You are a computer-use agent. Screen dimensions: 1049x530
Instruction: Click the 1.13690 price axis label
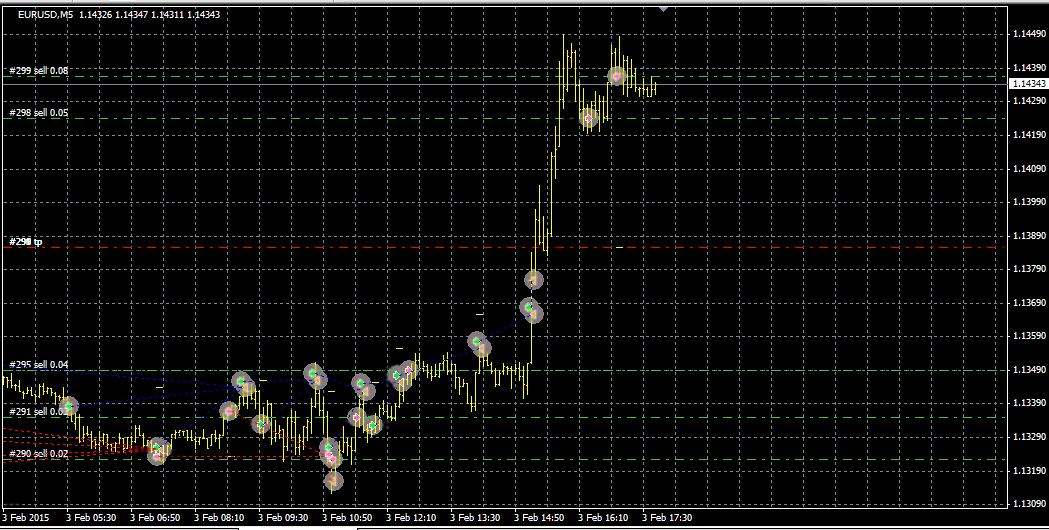point(1029,302)
